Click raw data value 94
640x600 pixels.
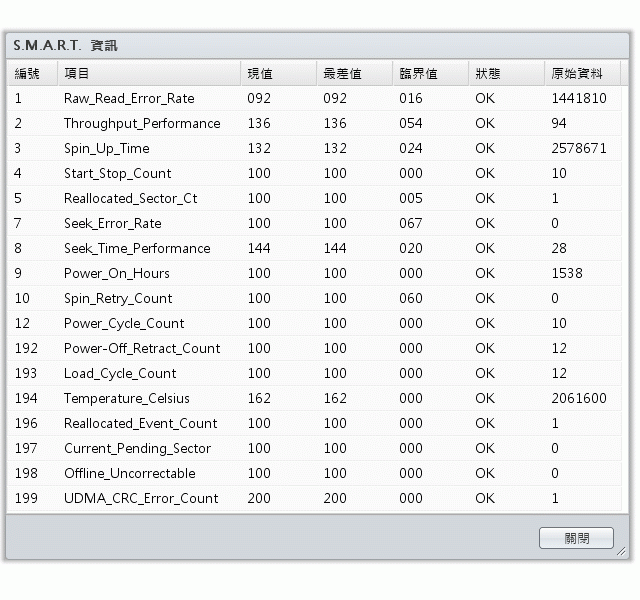click(x=559, y=123)
